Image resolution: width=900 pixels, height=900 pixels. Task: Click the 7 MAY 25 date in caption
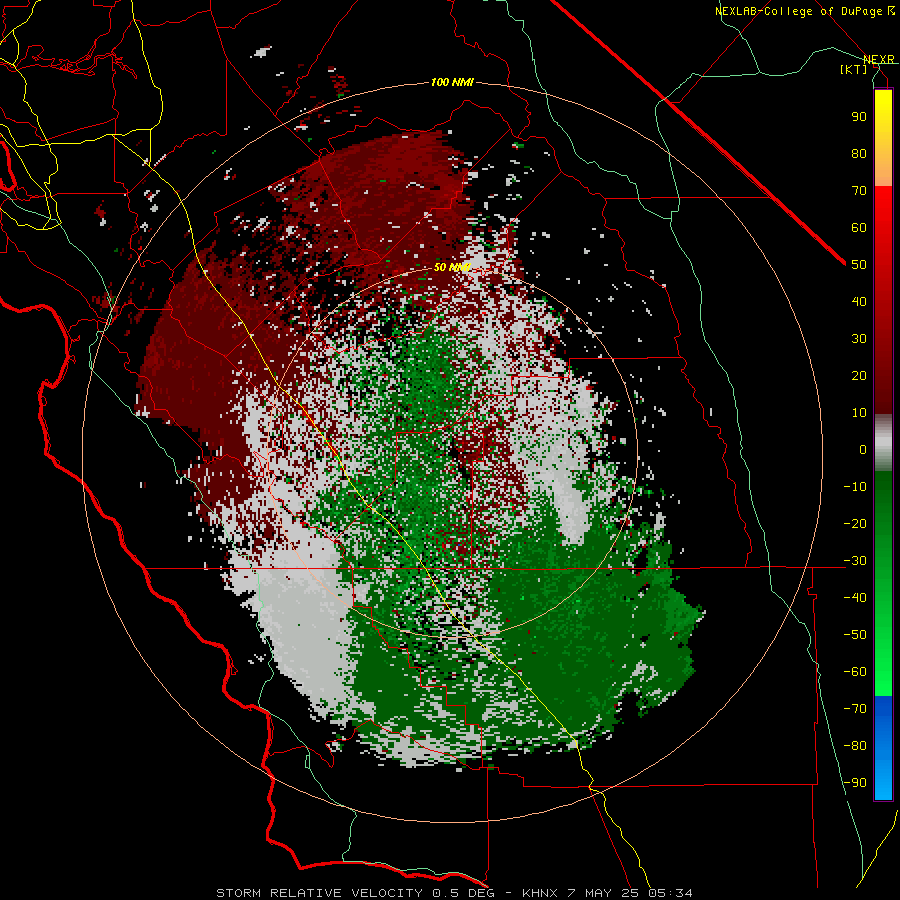pyautogui.click(x=604, y=893)
